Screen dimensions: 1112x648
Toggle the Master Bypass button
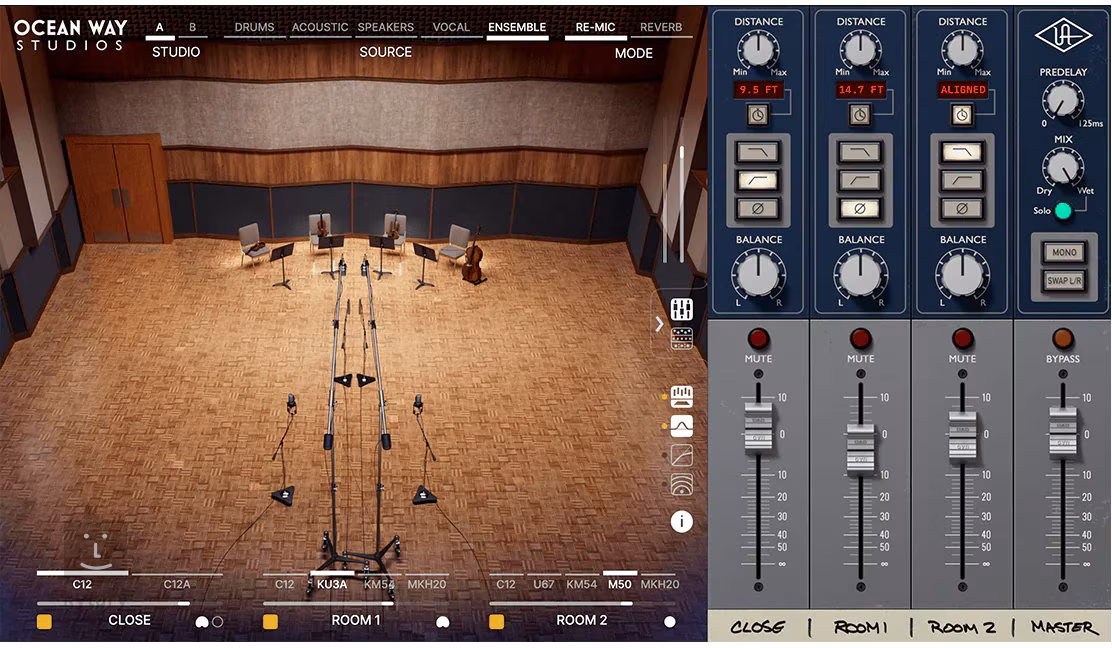click(1063, 338)
